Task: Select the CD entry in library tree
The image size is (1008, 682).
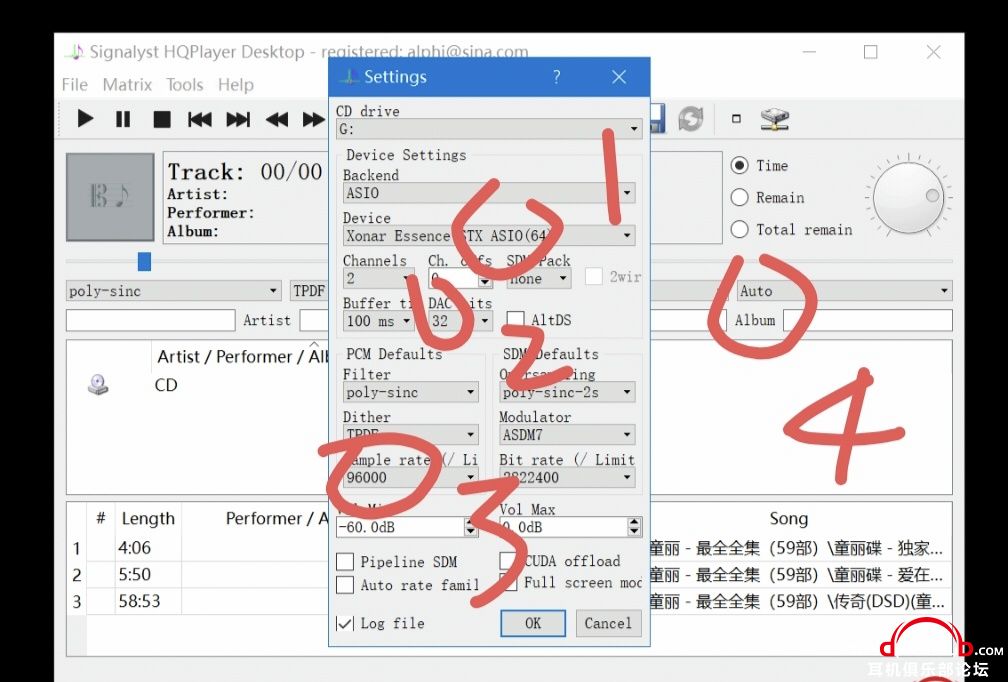Action: (166, 385)
